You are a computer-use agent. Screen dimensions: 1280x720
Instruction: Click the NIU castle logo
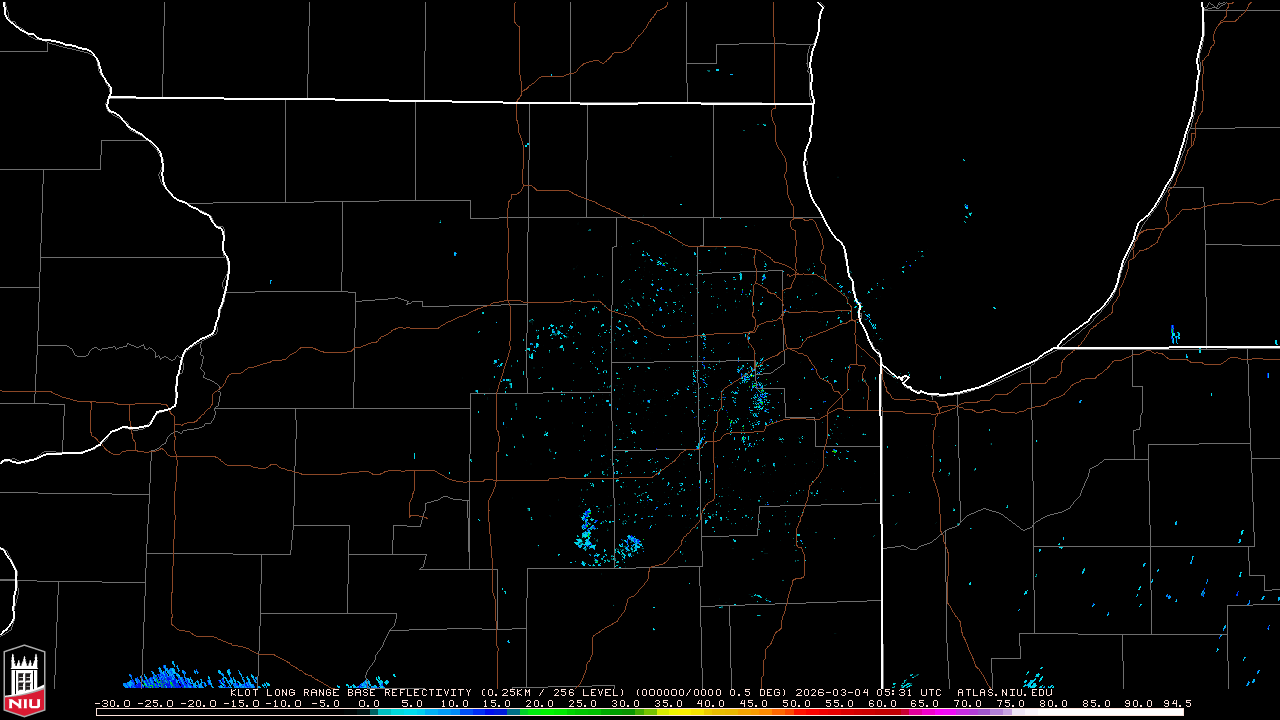click(x=24, y=682)
